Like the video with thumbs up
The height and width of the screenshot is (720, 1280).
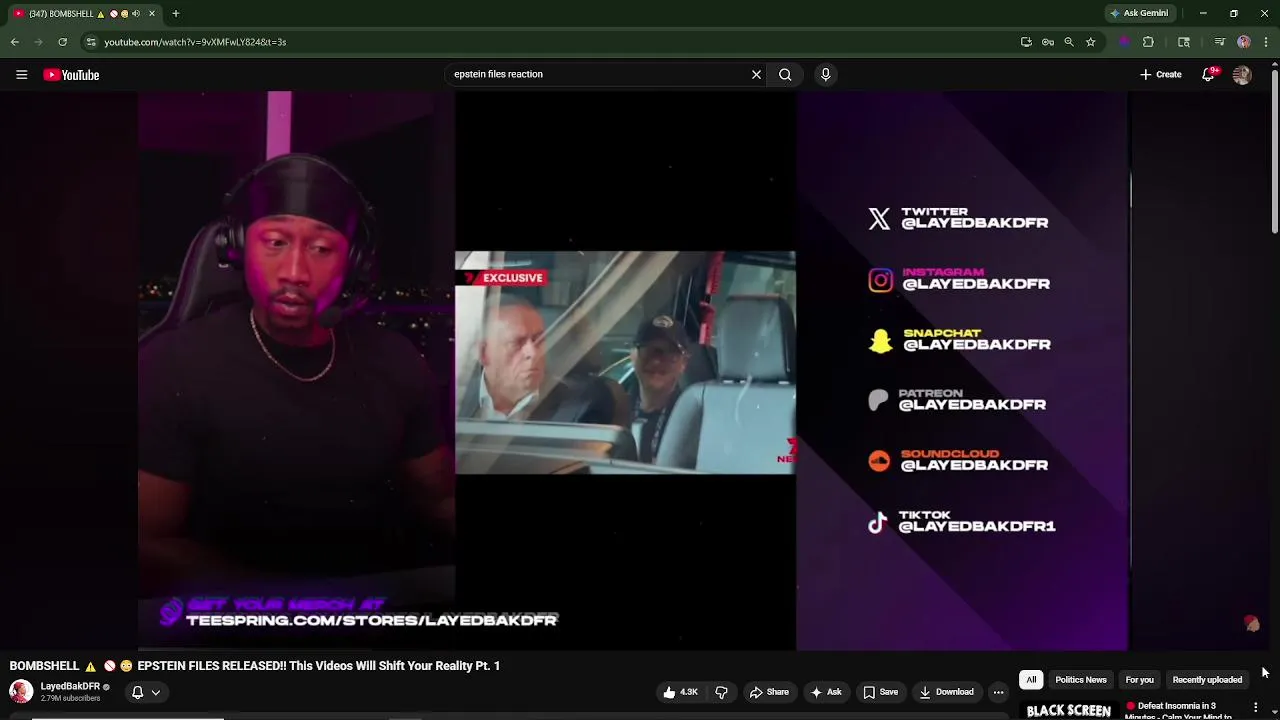[x=679, y=692]
